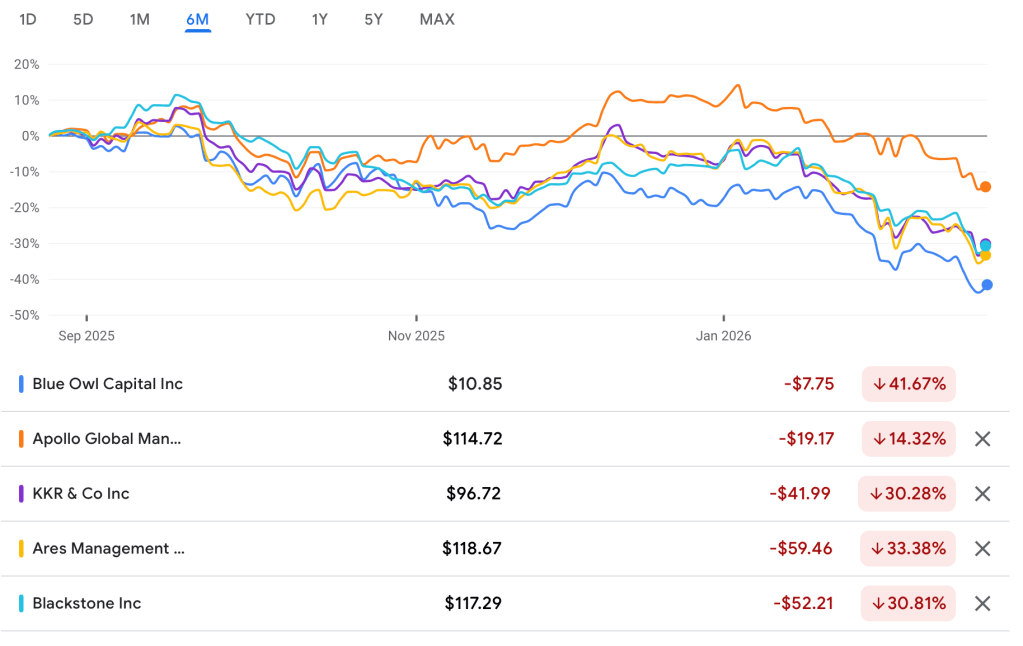Image resolution: width=1023 pixels, height=646 pixels.
Task: Remove KKR & Co Inc comparison
Action: click(982, 494)
